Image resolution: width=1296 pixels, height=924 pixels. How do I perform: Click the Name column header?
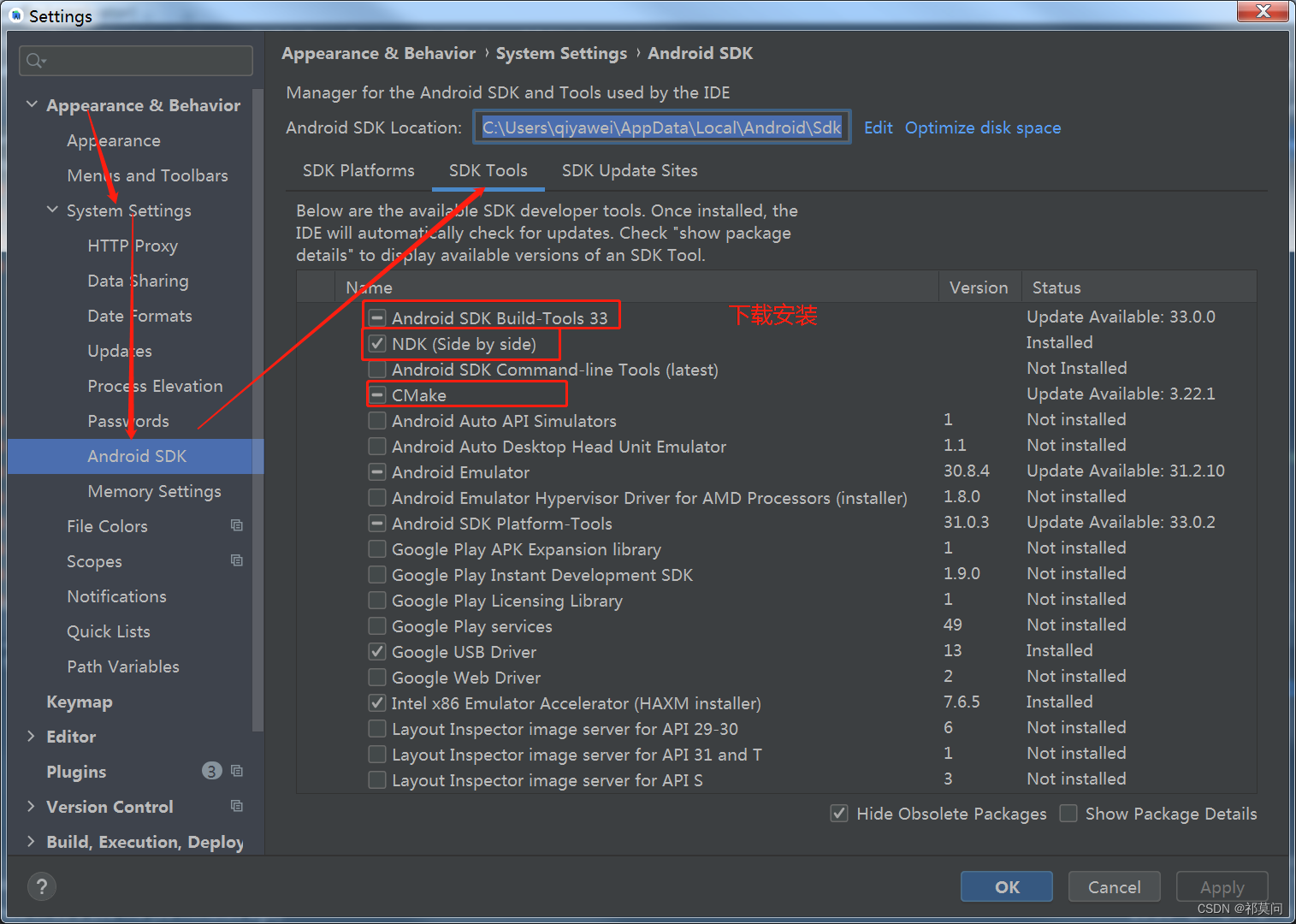[636, 287]
